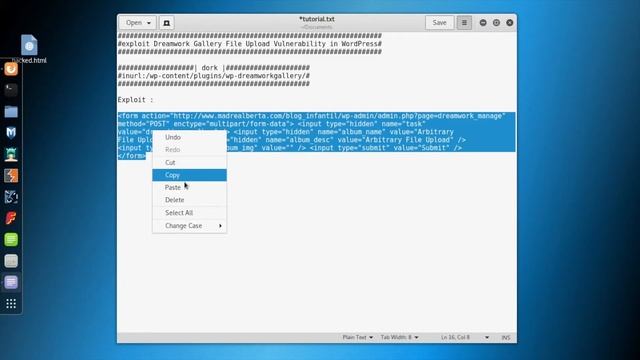Choose Select All from the context menu
Screen dimensions: 640x360
pyautogui.click(x=189, y=213)
